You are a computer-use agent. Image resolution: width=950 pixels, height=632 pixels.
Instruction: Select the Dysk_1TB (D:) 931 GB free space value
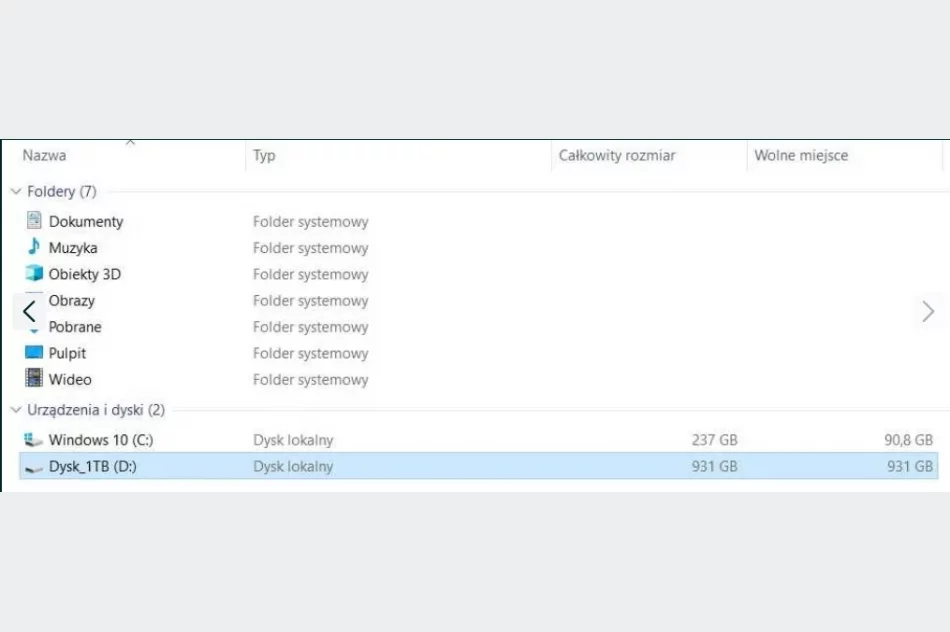pyautogui.click(x=910, y=467)
